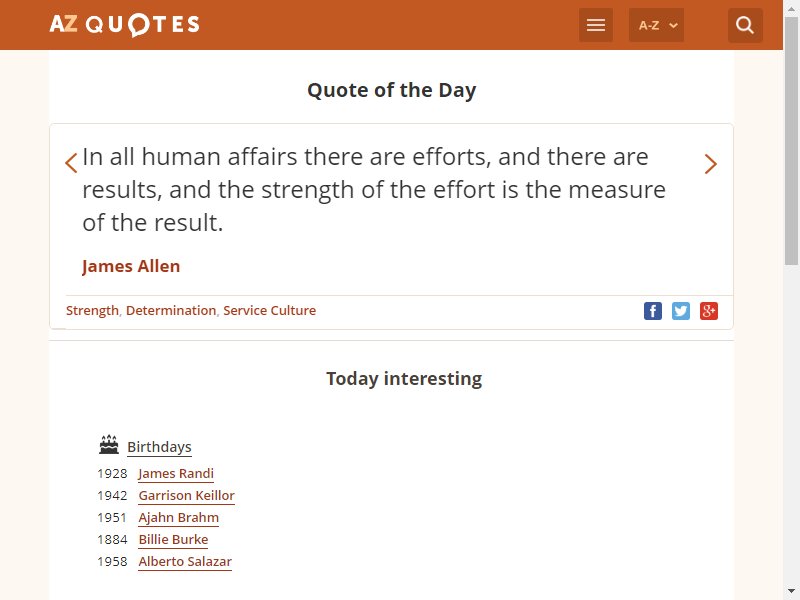Show the next quote arrow
Screen dimensions: 800x600
click(x=711, y=164)
